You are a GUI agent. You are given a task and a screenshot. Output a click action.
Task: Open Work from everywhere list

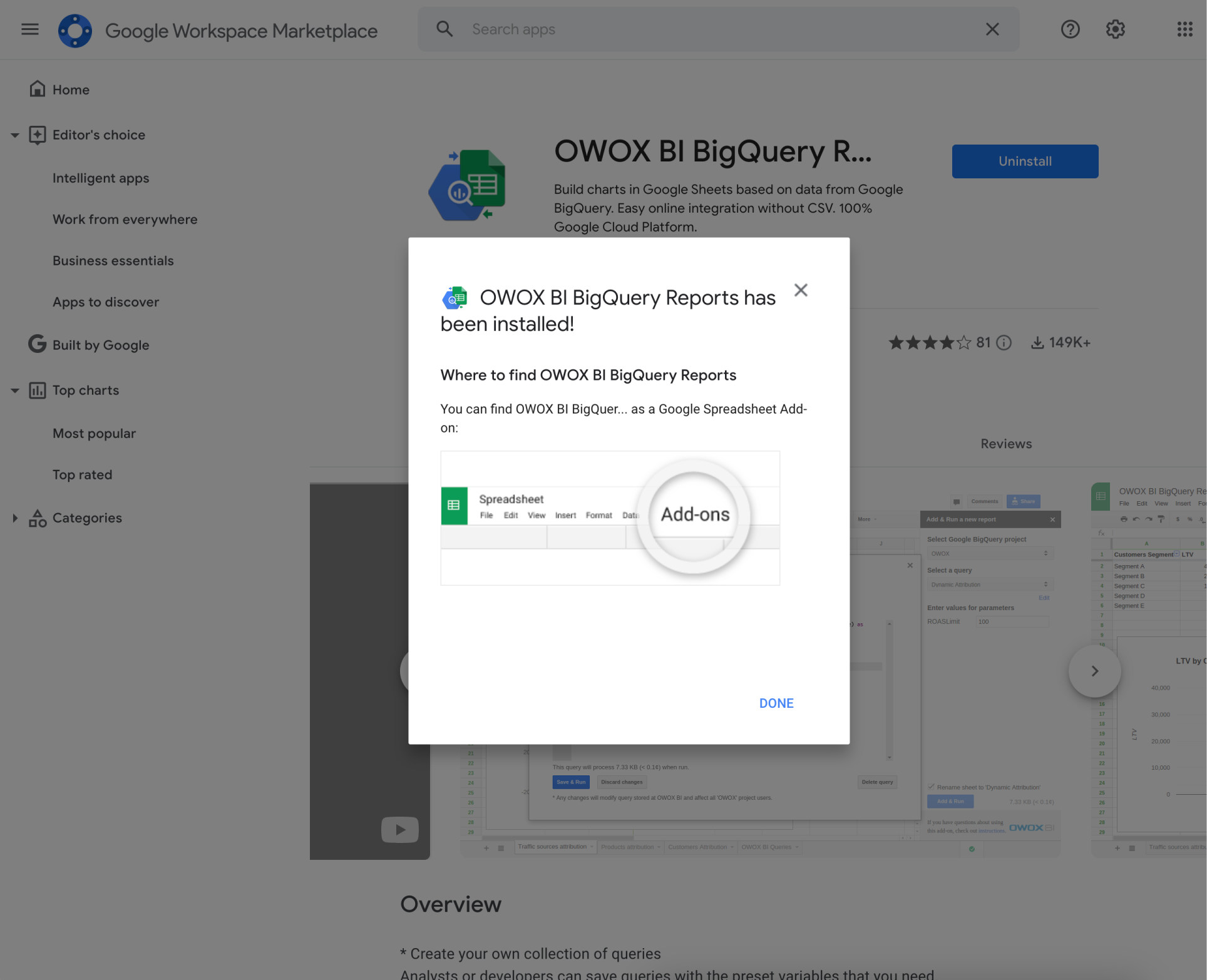(125, 219)
